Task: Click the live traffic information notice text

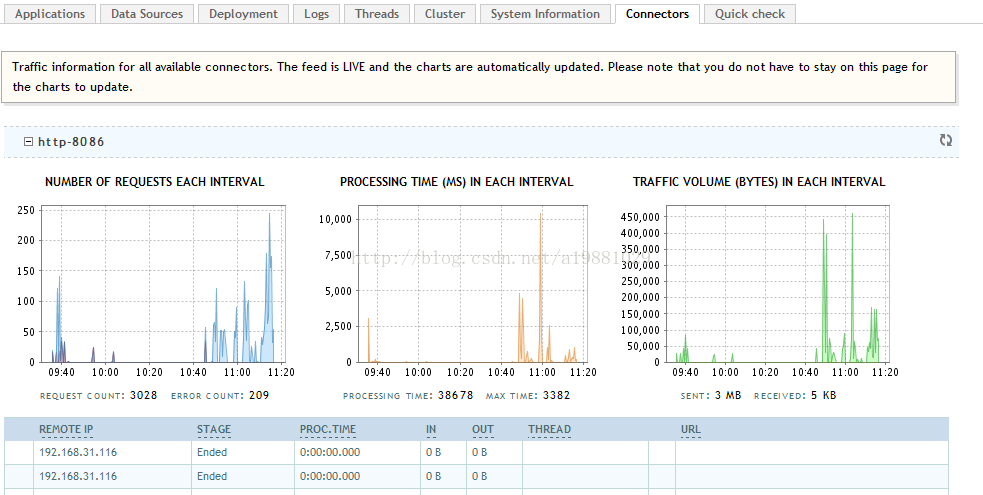Action: pos(470,77)
